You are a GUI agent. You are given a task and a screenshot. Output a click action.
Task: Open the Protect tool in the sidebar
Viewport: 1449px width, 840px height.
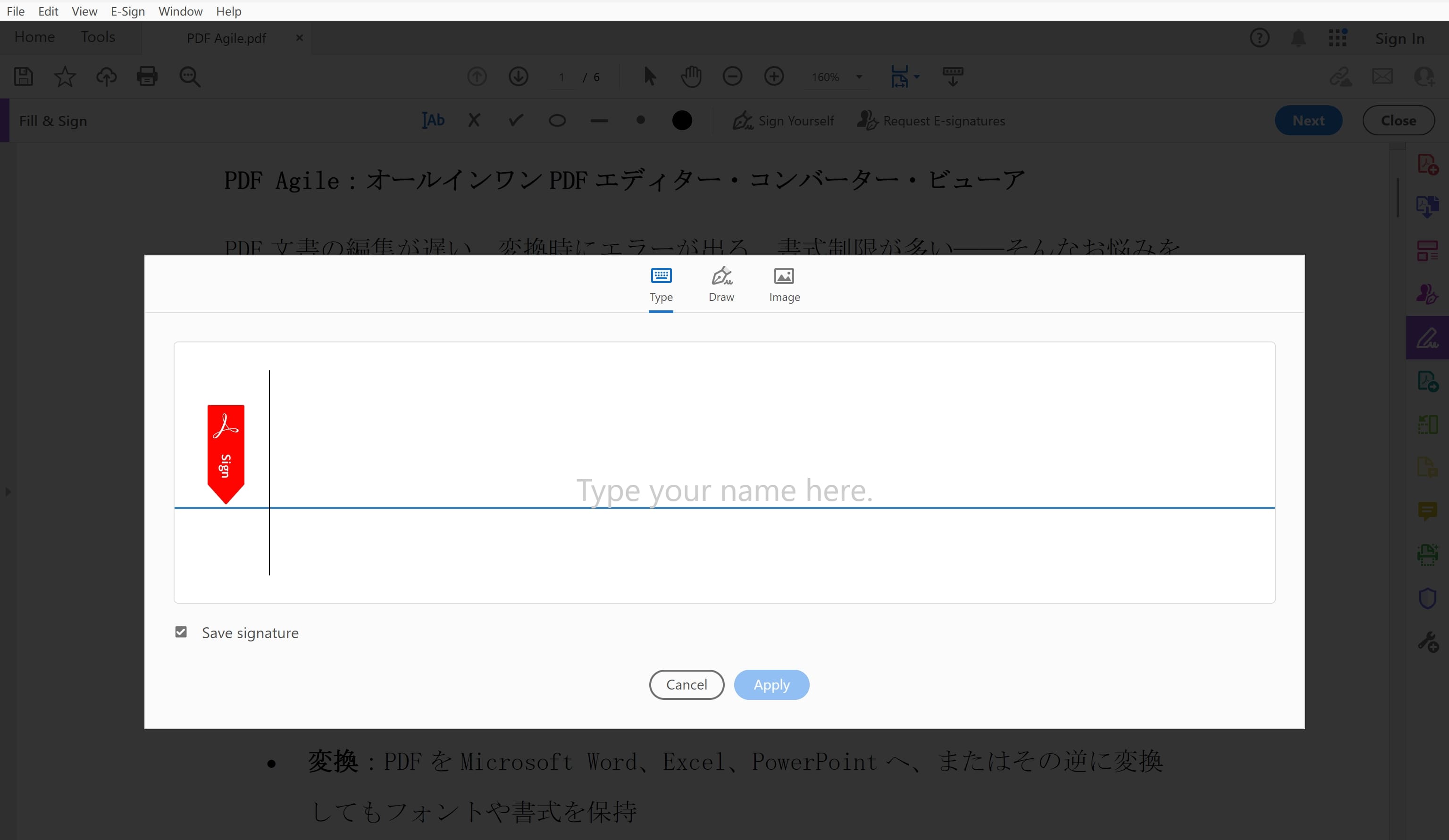[x=1428, y=599]
